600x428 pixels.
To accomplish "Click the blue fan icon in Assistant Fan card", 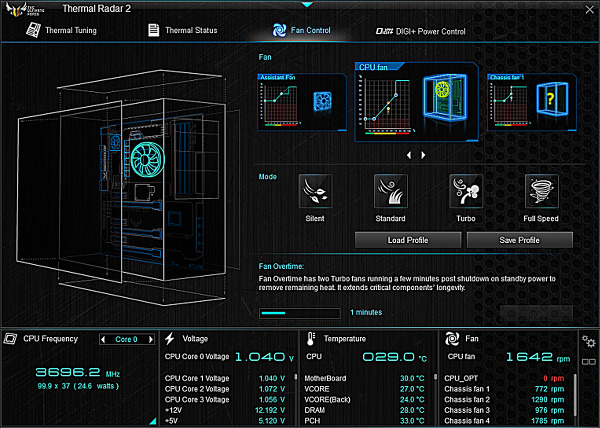I will (322, 102).
